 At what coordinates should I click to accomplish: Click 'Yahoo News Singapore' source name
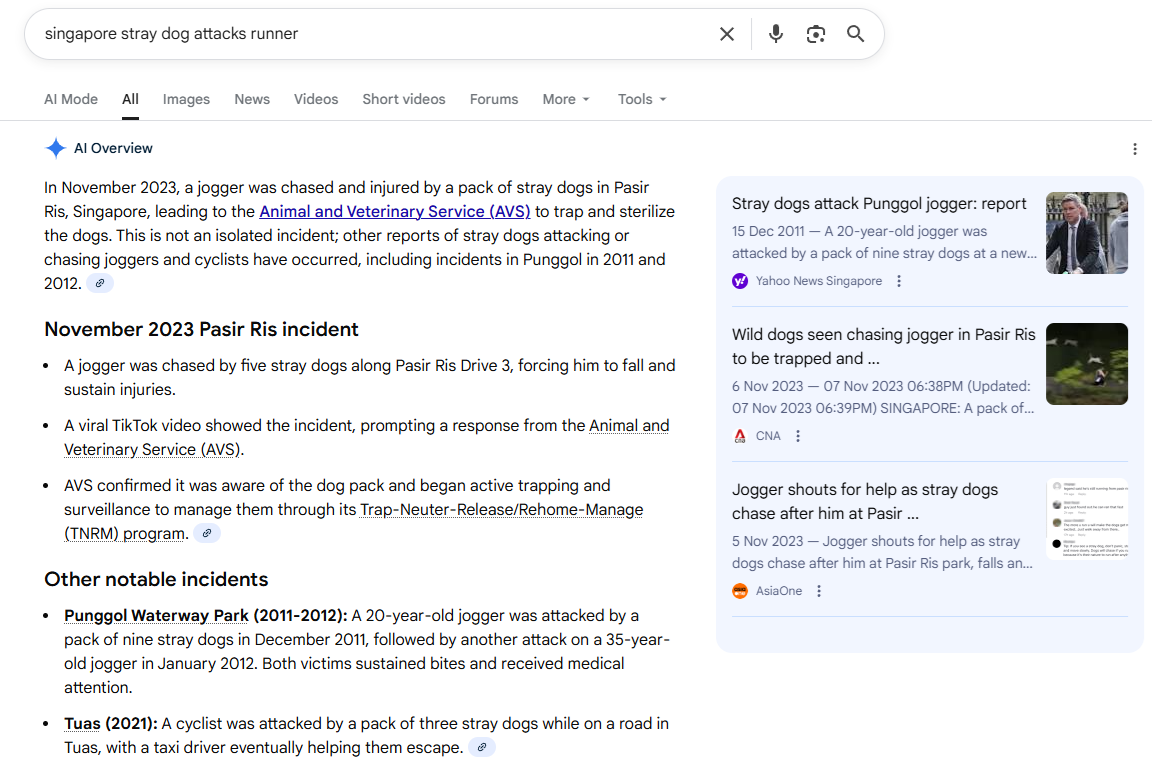point(818,281)
